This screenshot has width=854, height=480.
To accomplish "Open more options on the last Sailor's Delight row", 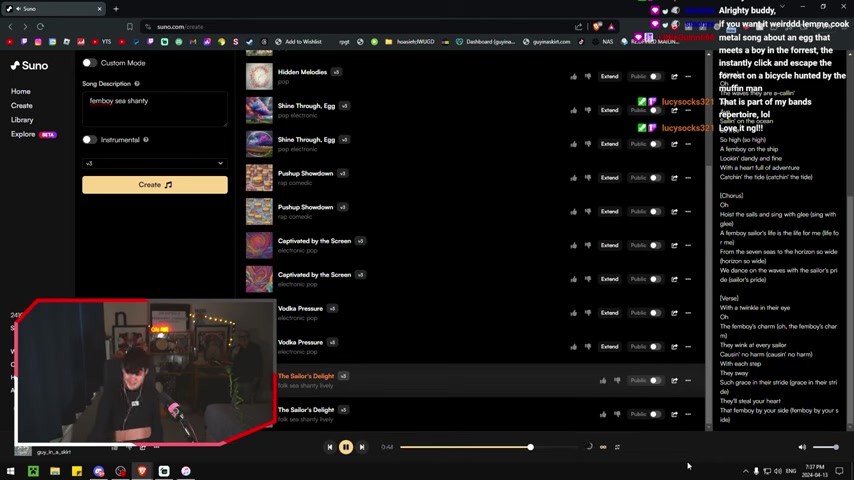I will [x=688, y=414].
